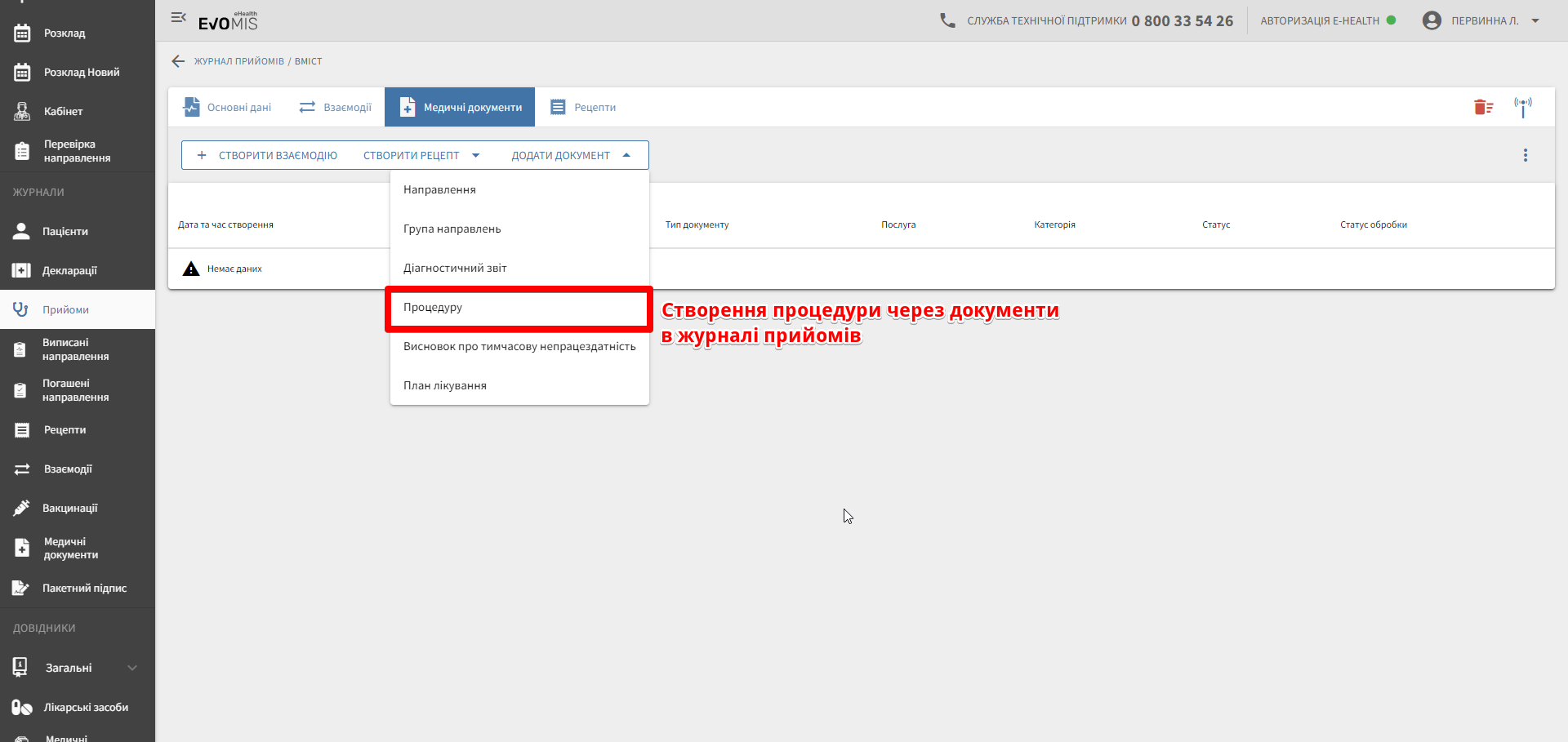
Task: Collapse the Додати документ dropdown
Action: pos(571,155)
